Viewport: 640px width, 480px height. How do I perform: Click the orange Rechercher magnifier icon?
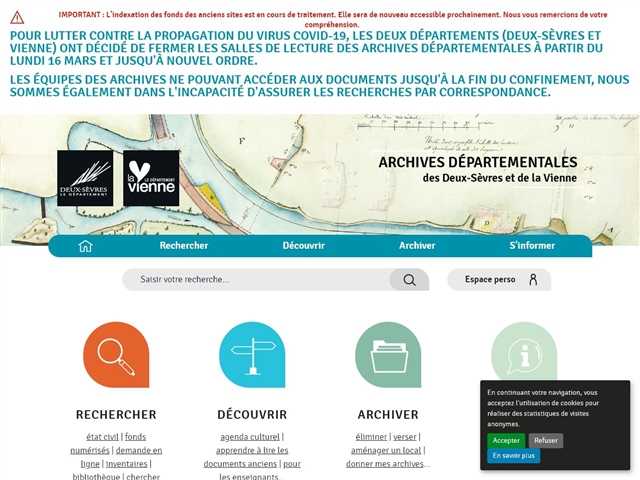click(116, 354)
